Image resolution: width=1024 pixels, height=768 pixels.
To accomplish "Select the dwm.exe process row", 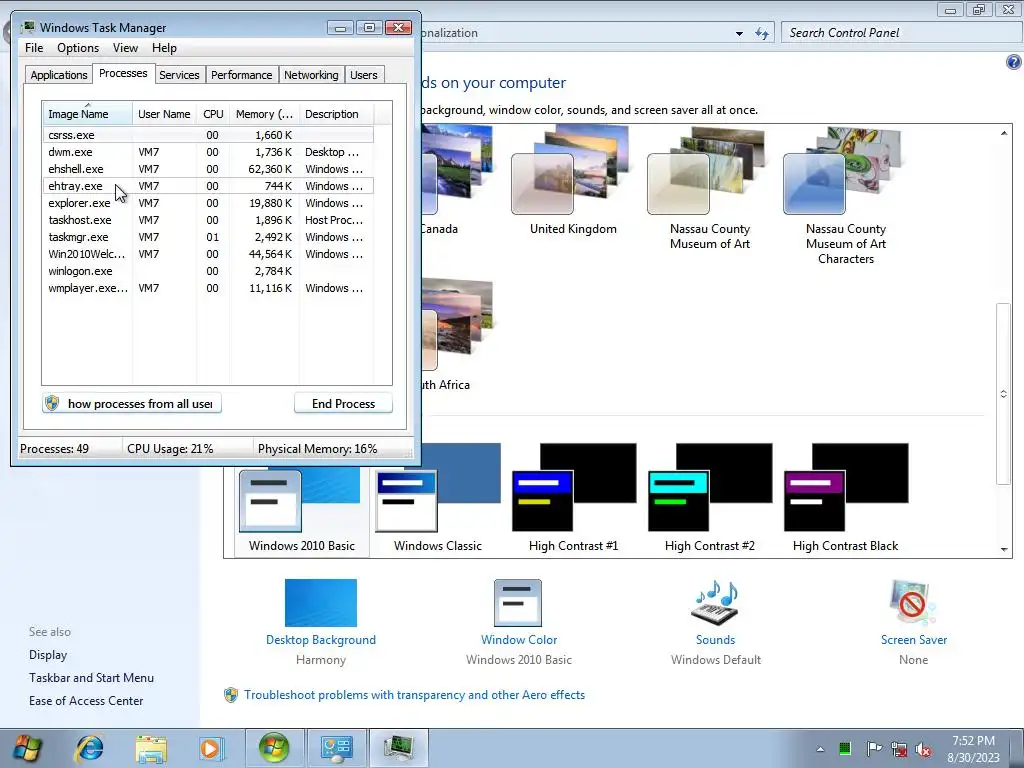I will (x=208, y=152).
